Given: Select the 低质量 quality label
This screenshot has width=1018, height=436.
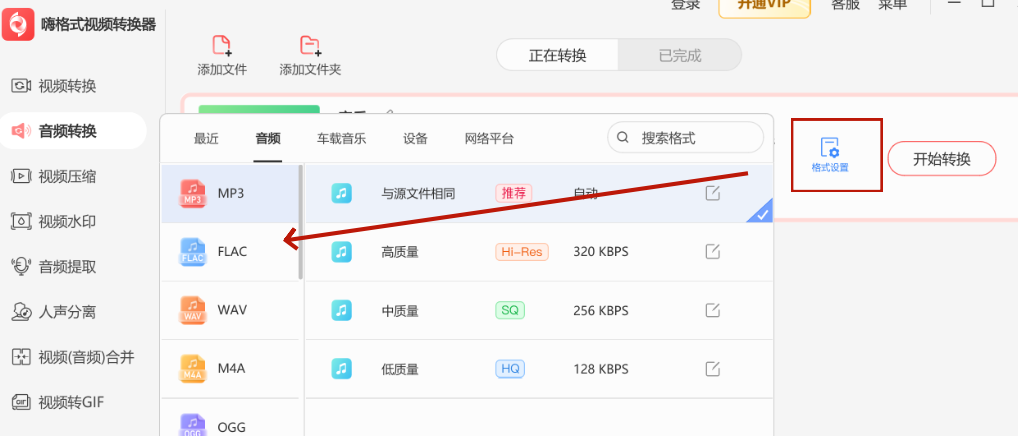Looking at the screenshot, I should pos(400,370).
